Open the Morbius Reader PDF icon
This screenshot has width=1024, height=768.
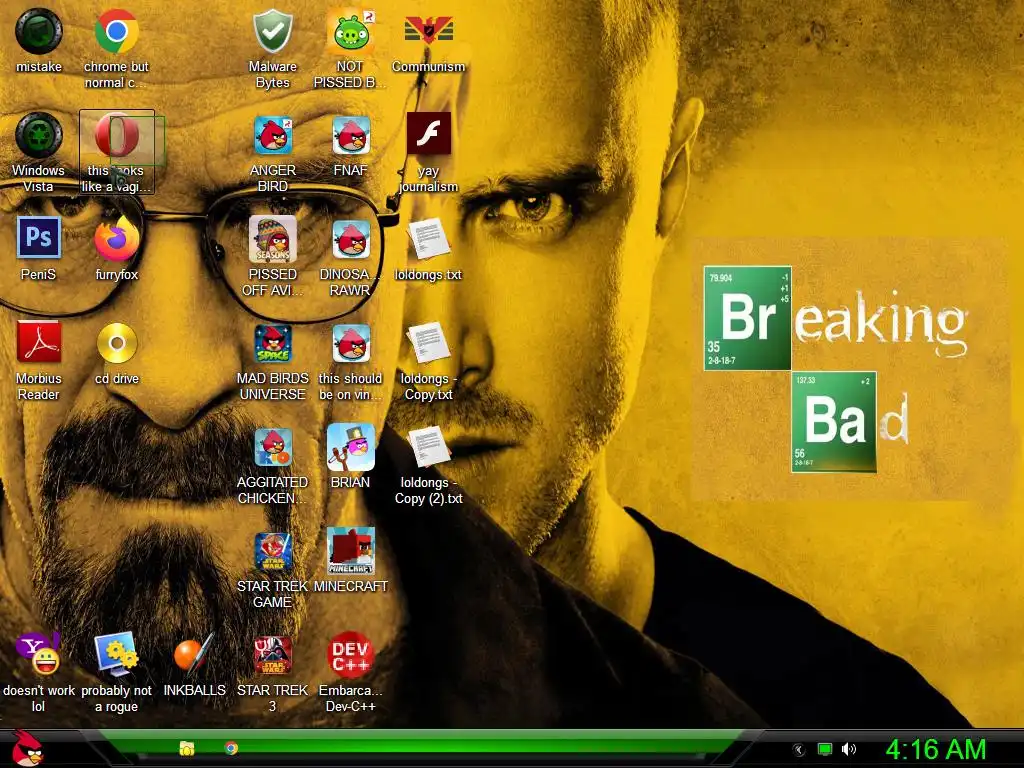[x=39, y=342]
